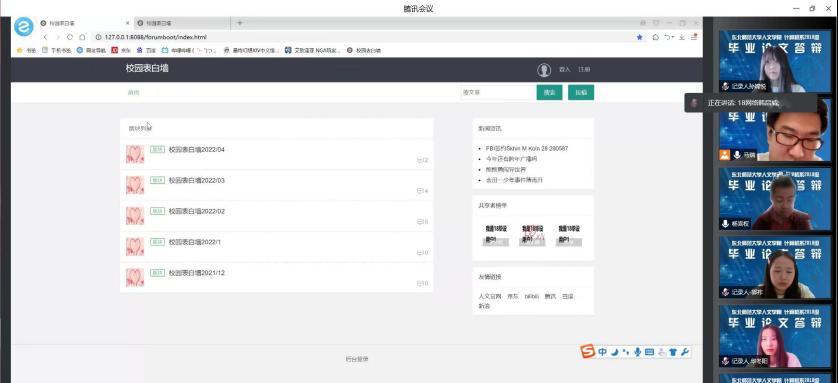The height and width of the screenshot is (383, 838).
Task: Click 后台登录 link in the footer
Action: point(356,359)
